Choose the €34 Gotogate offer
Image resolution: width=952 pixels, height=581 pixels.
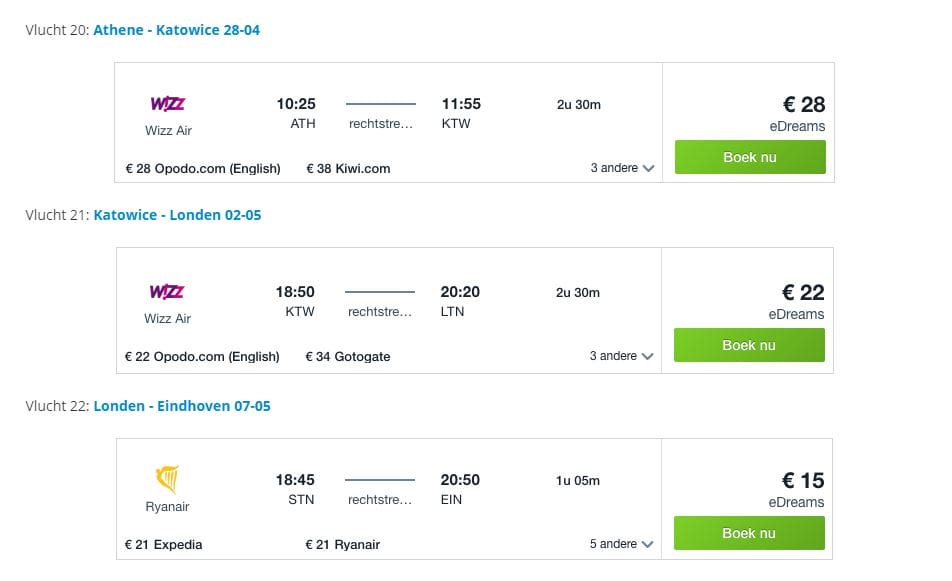point(347,357)
